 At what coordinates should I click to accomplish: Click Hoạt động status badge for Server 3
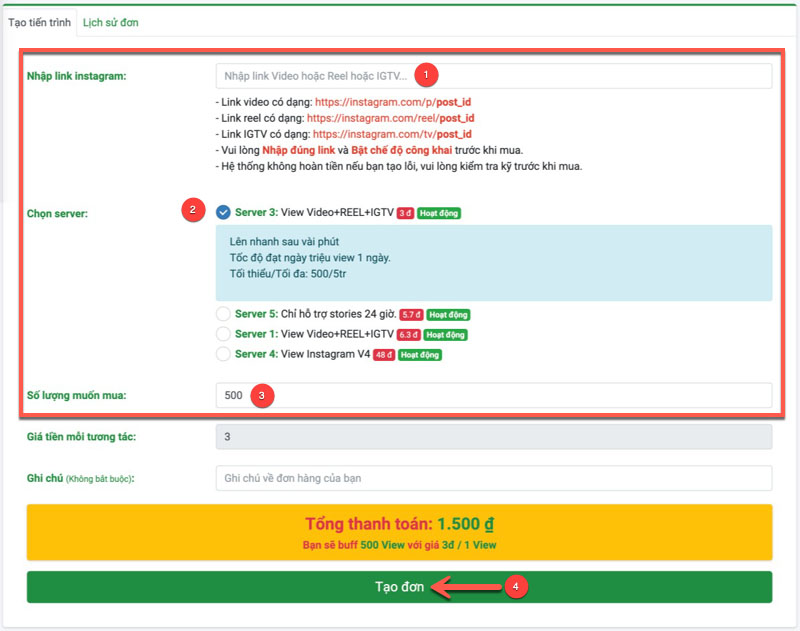(x=439, y=213)
